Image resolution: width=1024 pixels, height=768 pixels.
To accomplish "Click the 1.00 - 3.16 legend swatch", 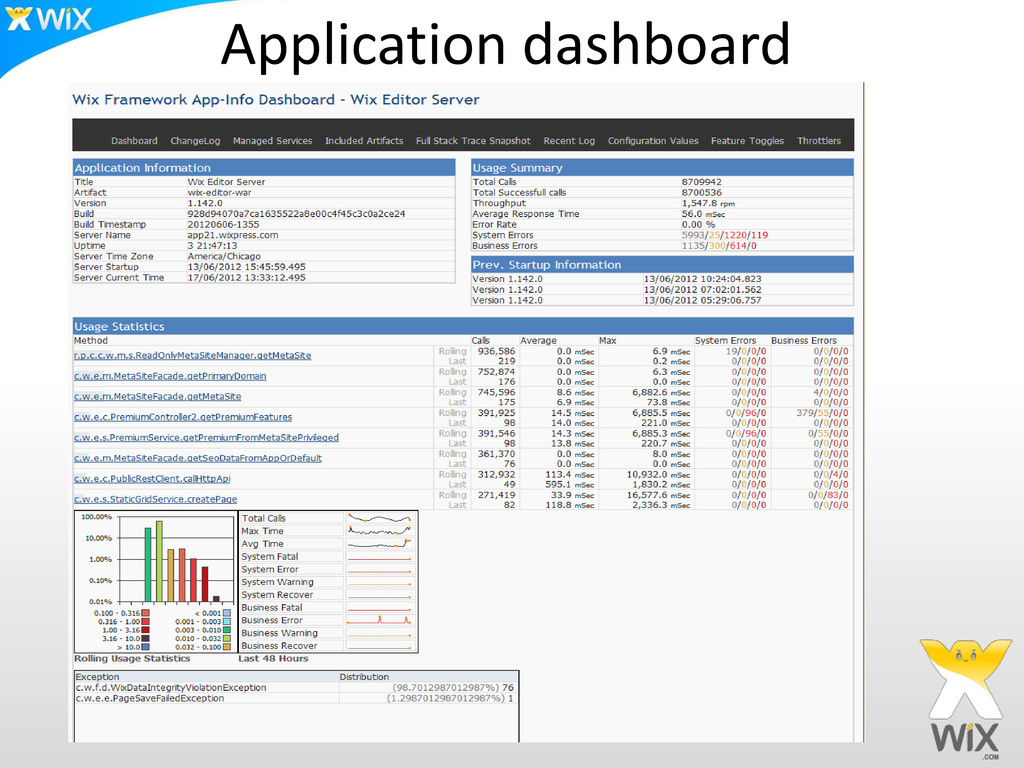I will [146, 630].
